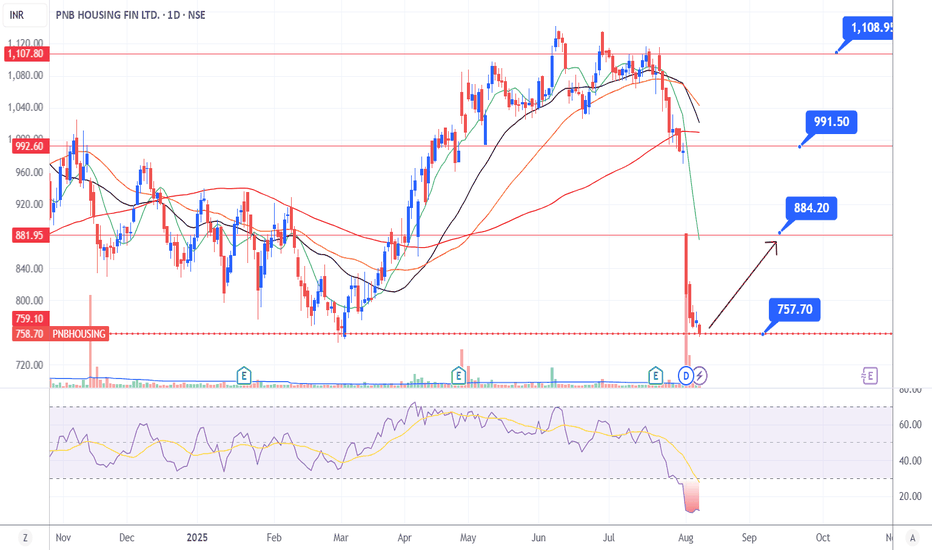The image size is (932, 550).
Task: Click the 840.00 price axis value
Action: pyautogui.click(x=29, y=269)
